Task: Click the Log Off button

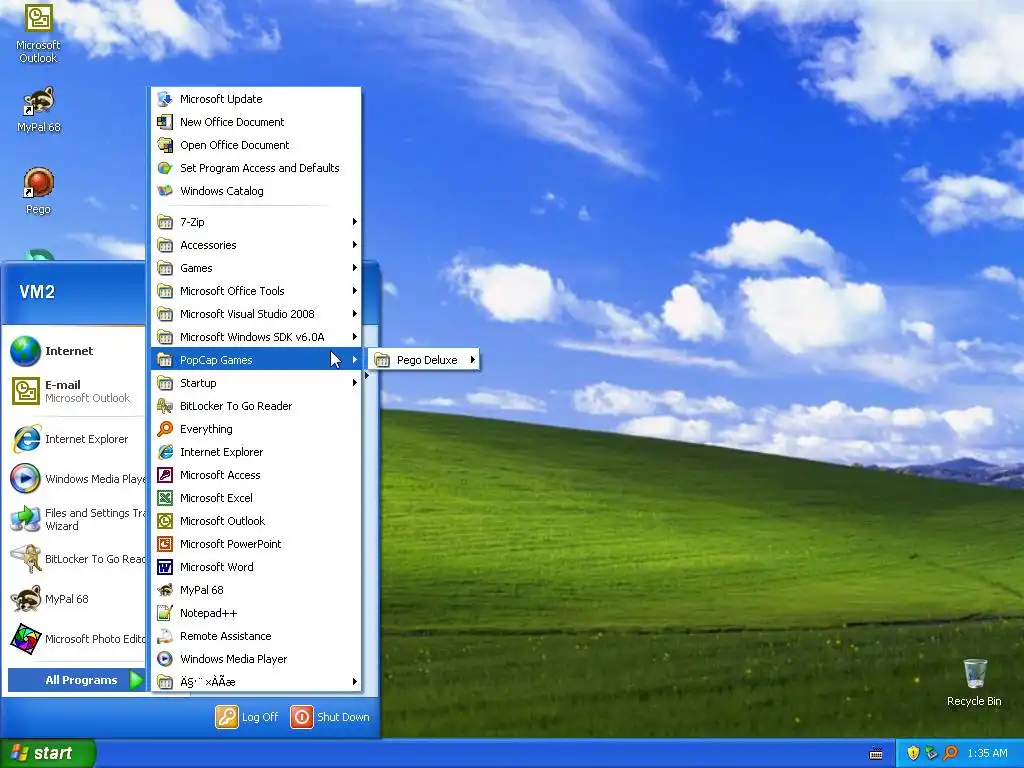Action: click(x=247, y=717)
